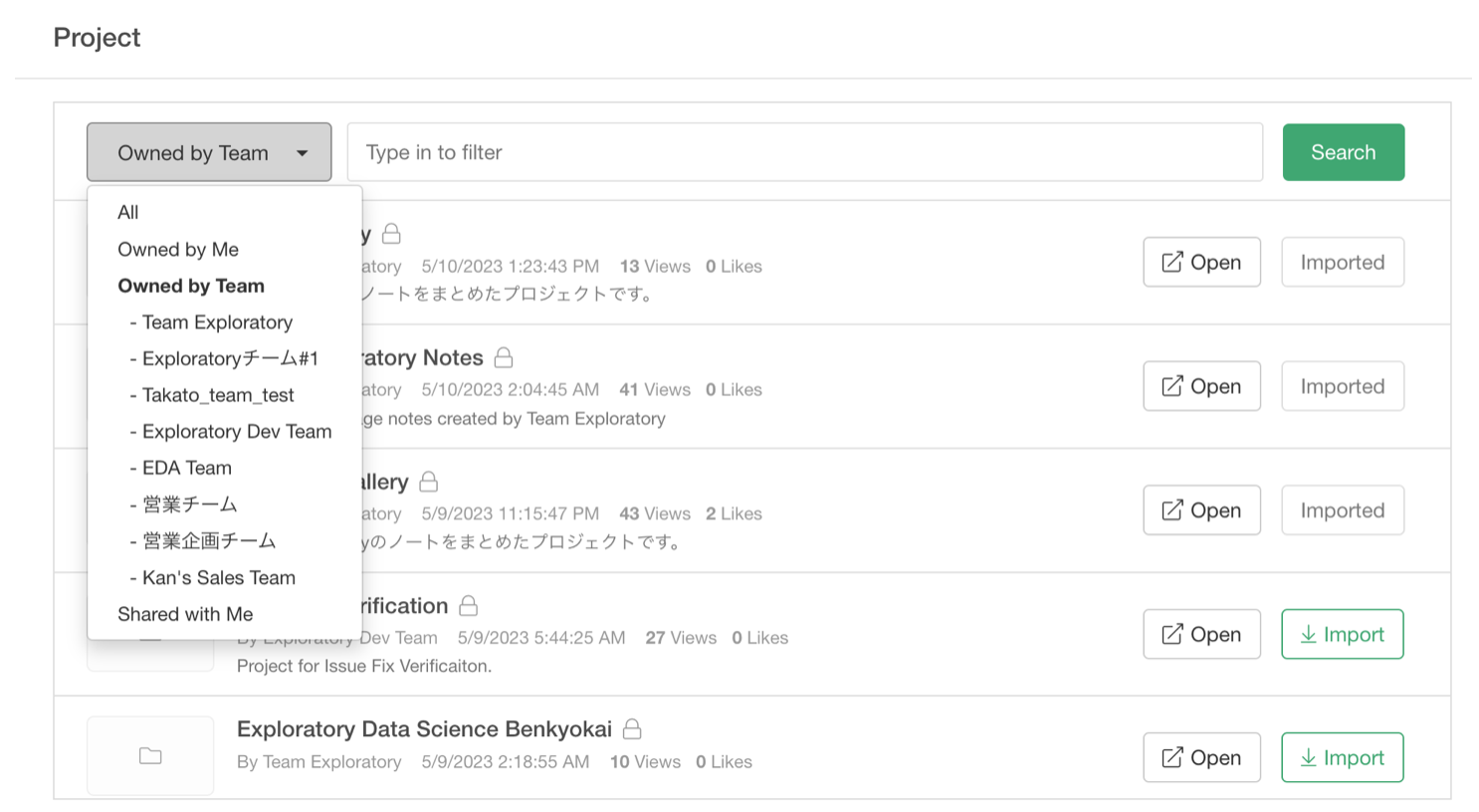The width and height of the screenshot is (1479, 812).
Task: Click lock icon in the 27 Views project row
Action: tap(469, 605)
